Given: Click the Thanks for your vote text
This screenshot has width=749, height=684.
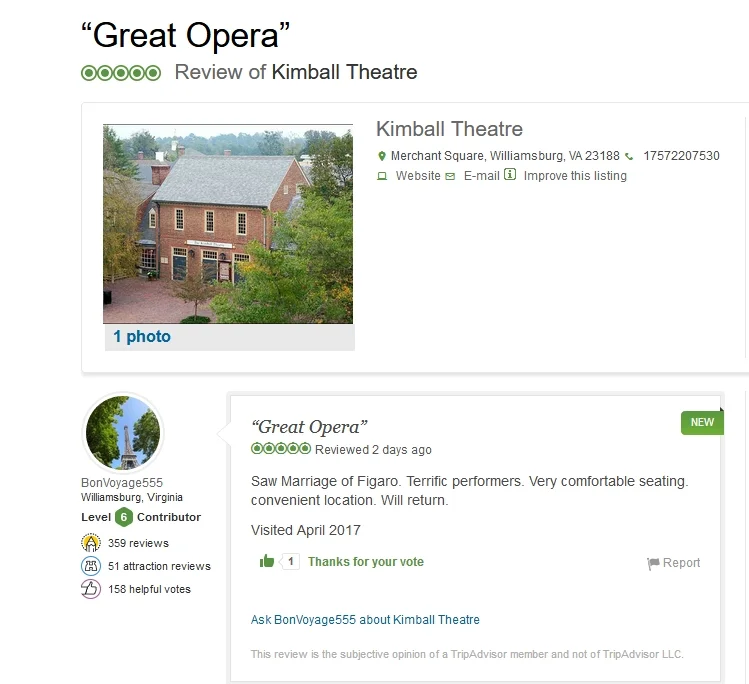Looking at the screenshot, I should click(365, 562).
